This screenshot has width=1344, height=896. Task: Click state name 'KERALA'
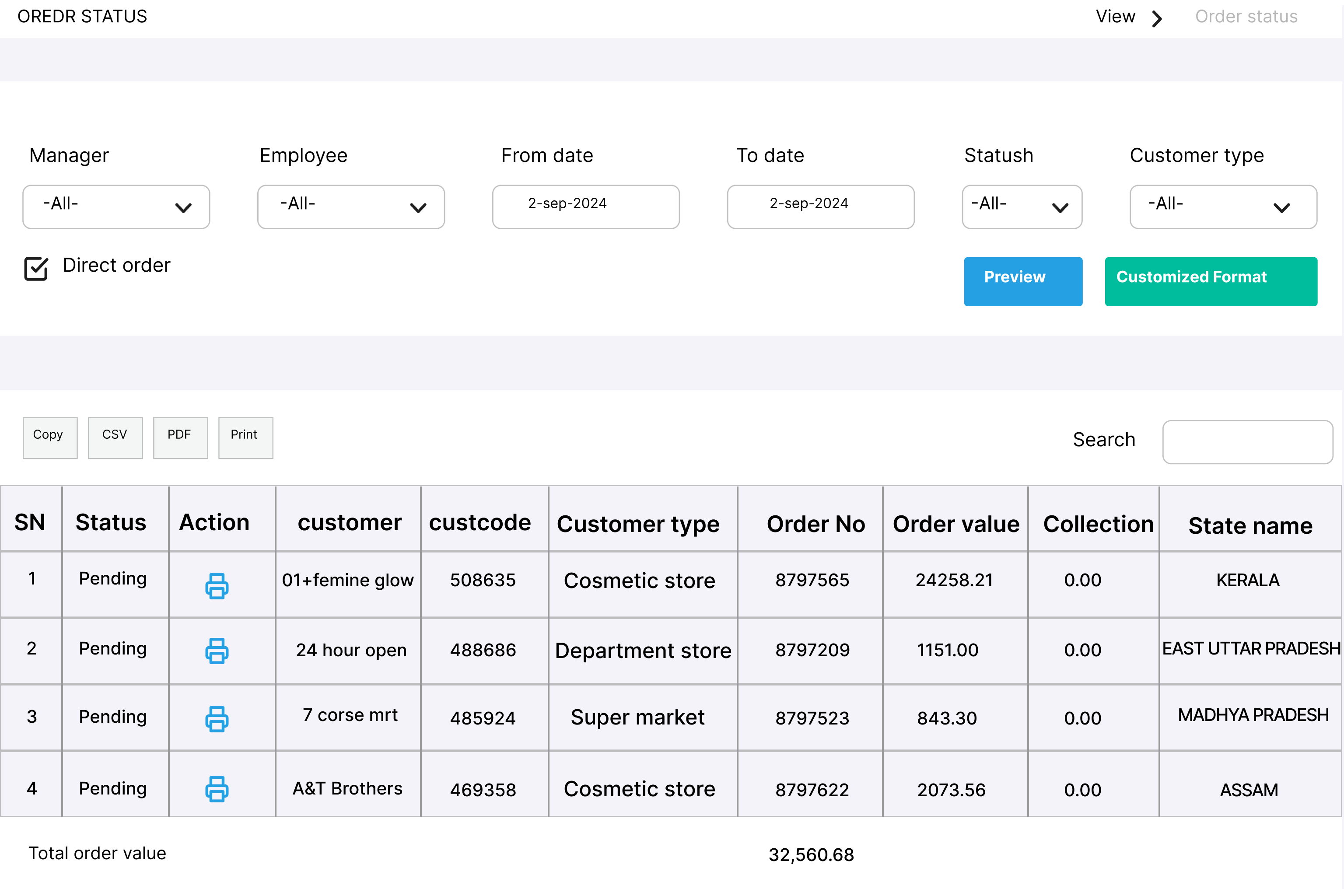click(x=1247, y=580)
